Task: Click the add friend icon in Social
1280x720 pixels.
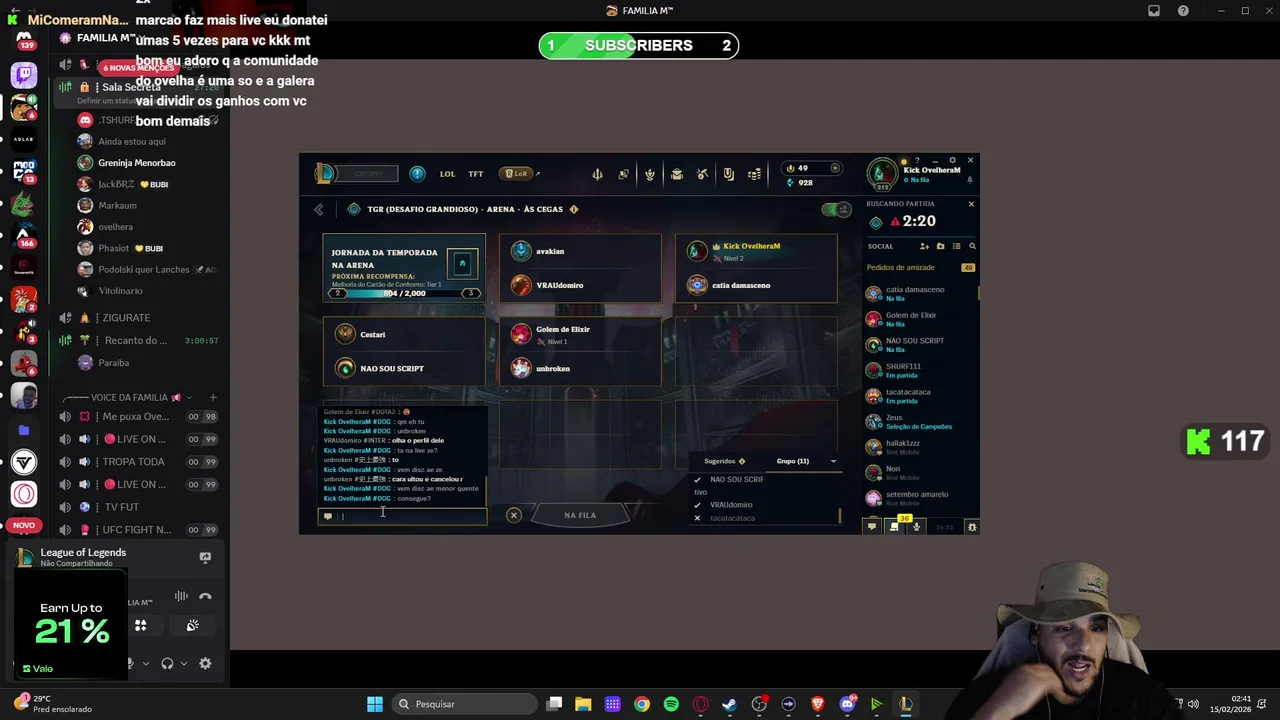Action: click(x=924, y=246)
